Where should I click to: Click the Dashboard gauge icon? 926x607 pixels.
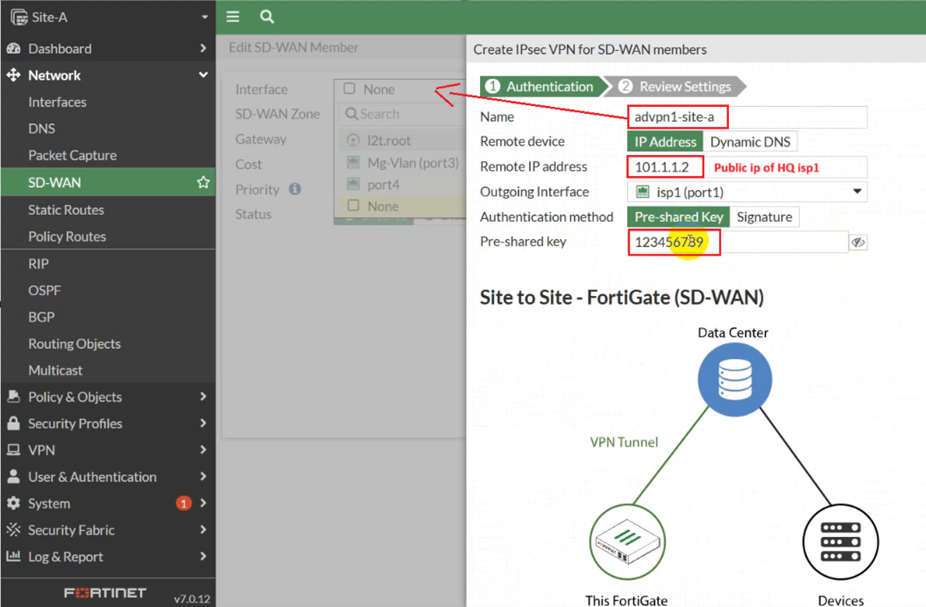(14, 48)
